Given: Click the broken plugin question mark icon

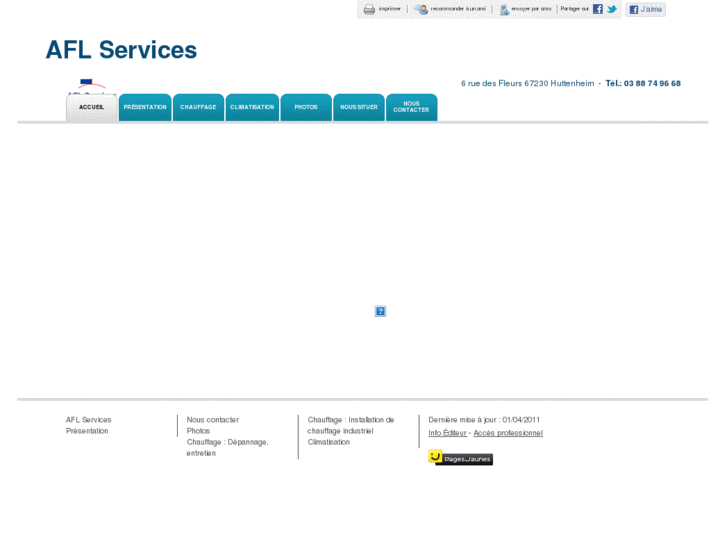Looking at the screenshot, I should click(x=380, y=311).
